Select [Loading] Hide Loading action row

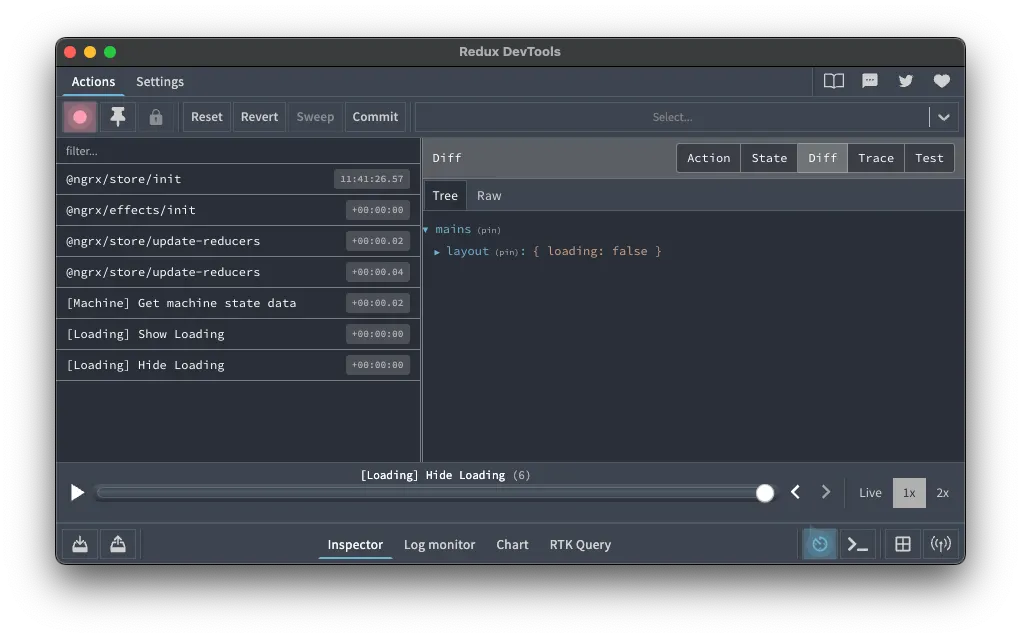(x=238, y=365)
